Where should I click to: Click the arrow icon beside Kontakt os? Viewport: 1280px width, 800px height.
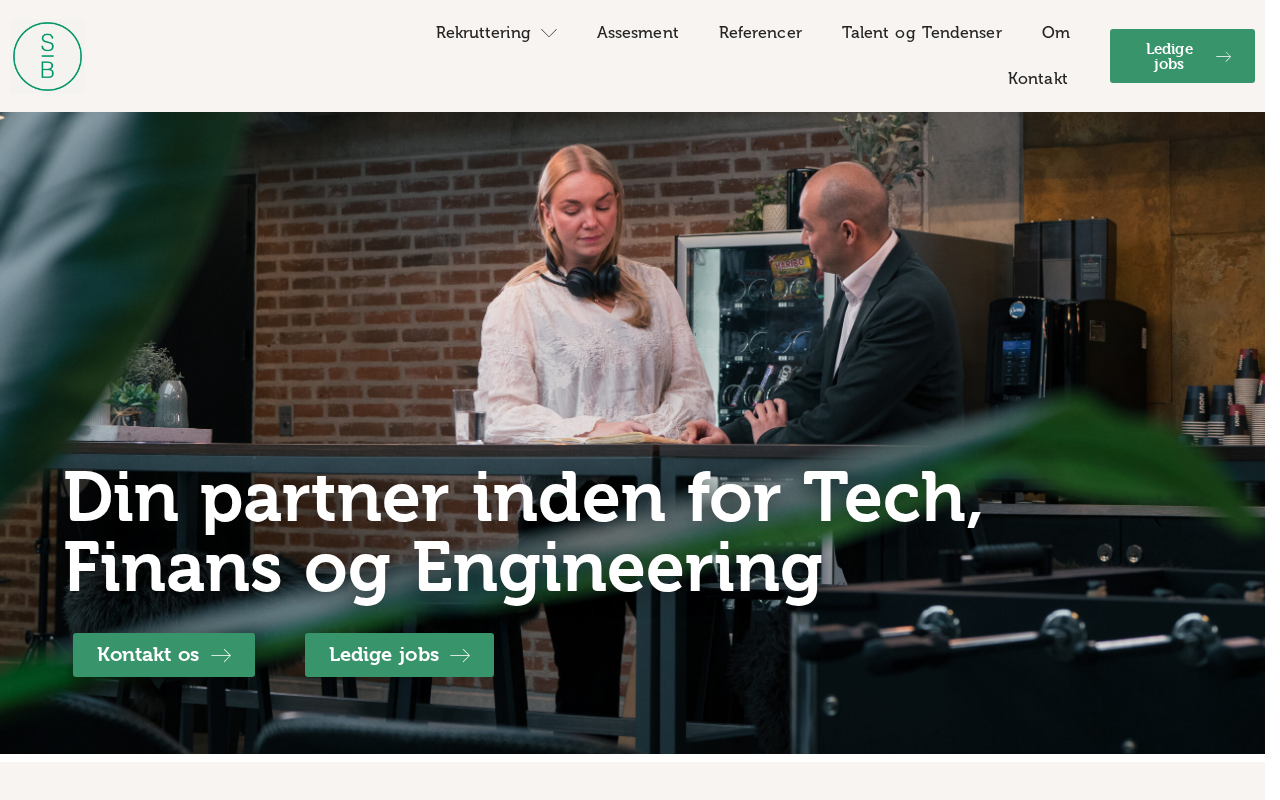coord(221,656)
